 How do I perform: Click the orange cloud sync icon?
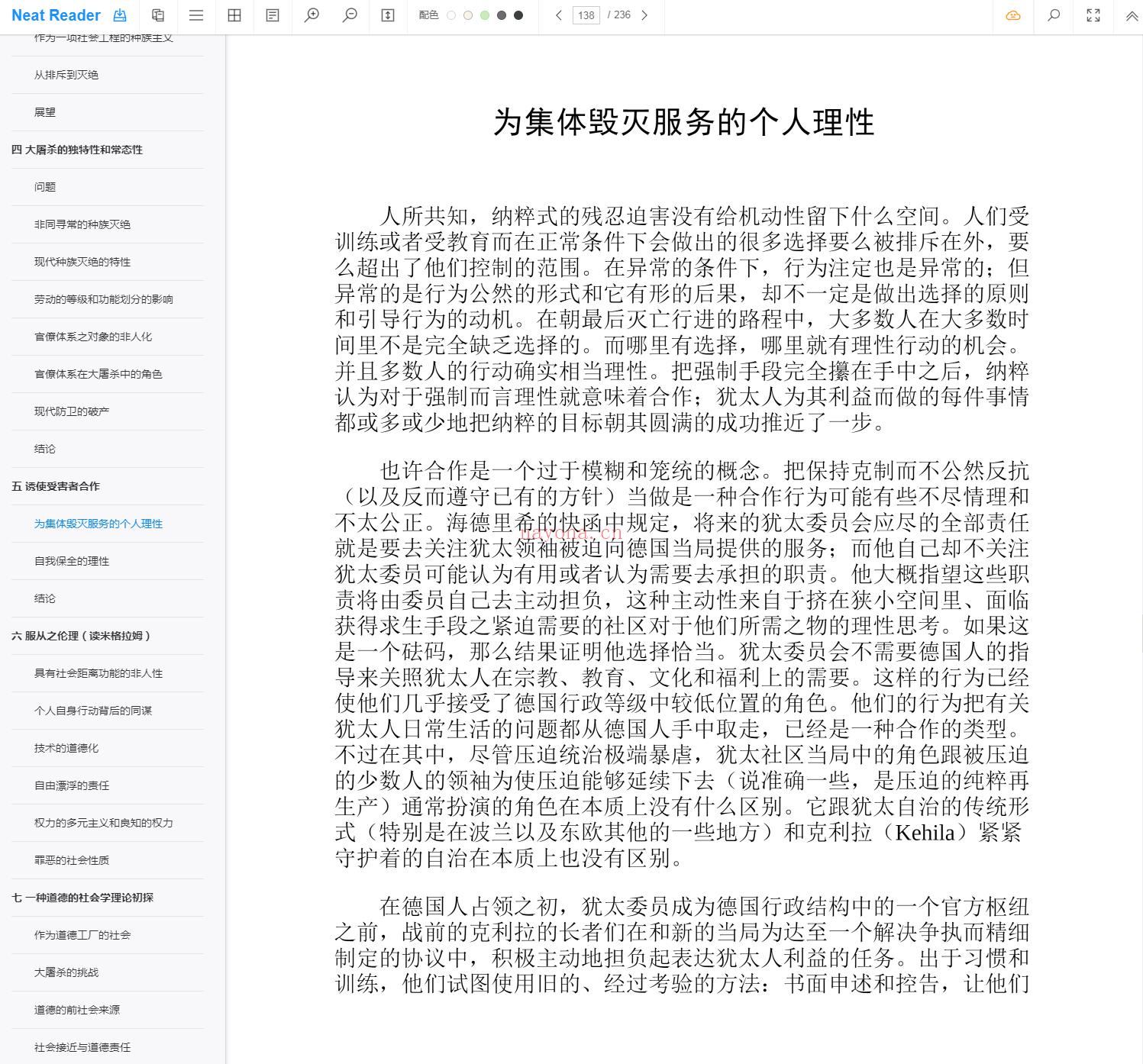(1013, 15)
